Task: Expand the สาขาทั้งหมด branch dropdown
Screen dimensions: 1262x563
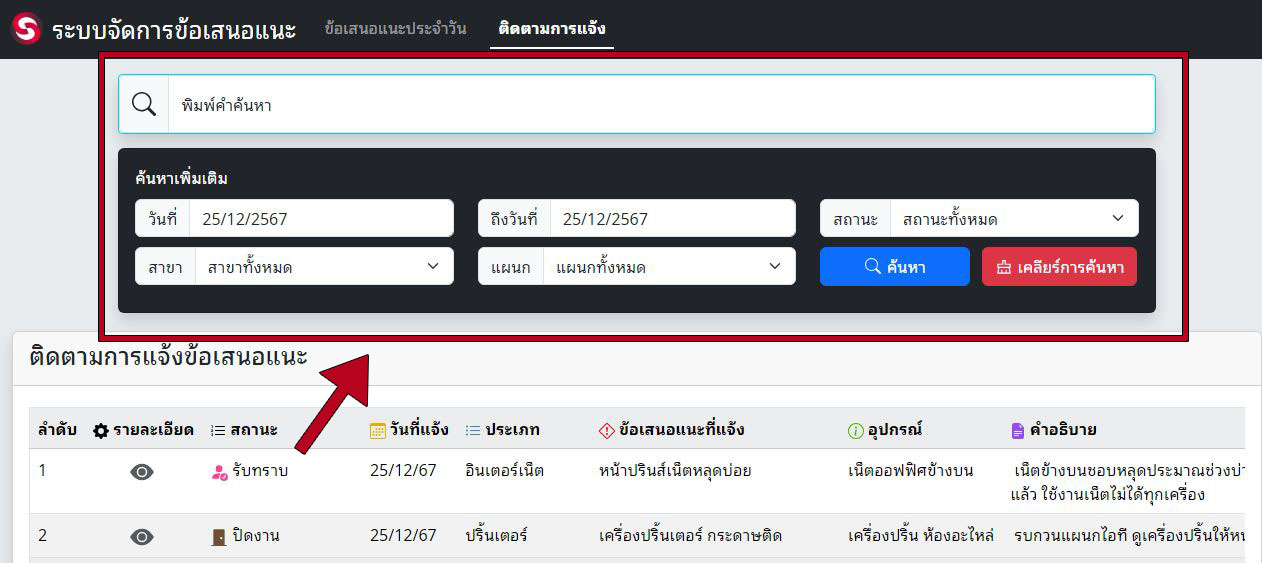Action: (323, 267)
